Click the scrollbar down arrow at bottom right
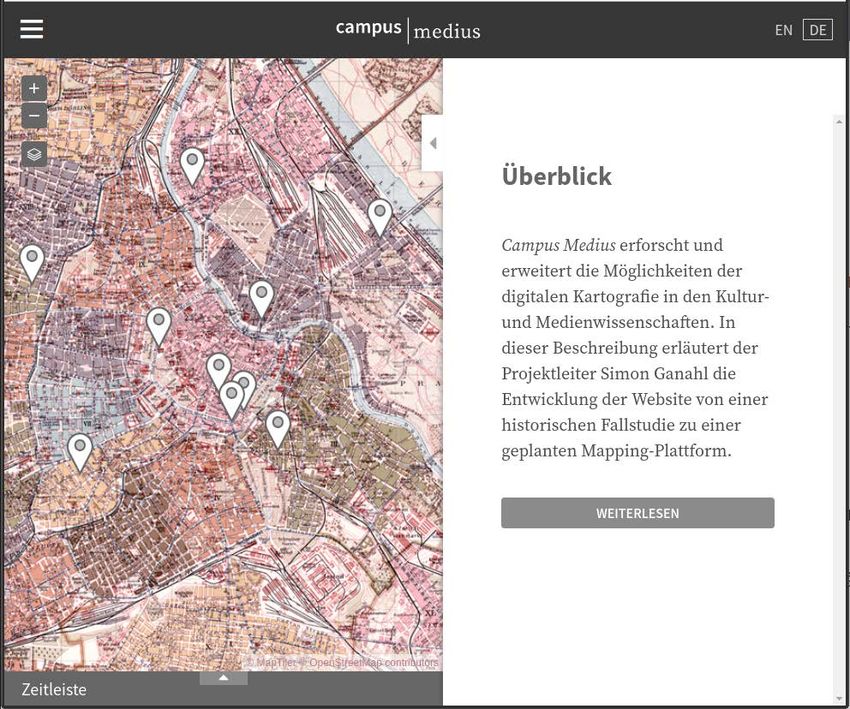850x709 pixels. pyautogui.click(x=839, y=698)
